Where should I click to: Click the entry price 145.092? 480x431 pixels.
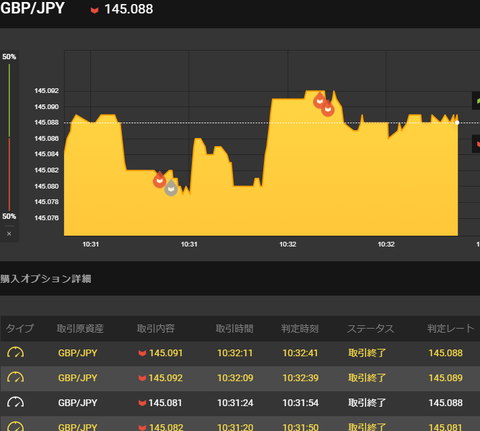[166, 378]
